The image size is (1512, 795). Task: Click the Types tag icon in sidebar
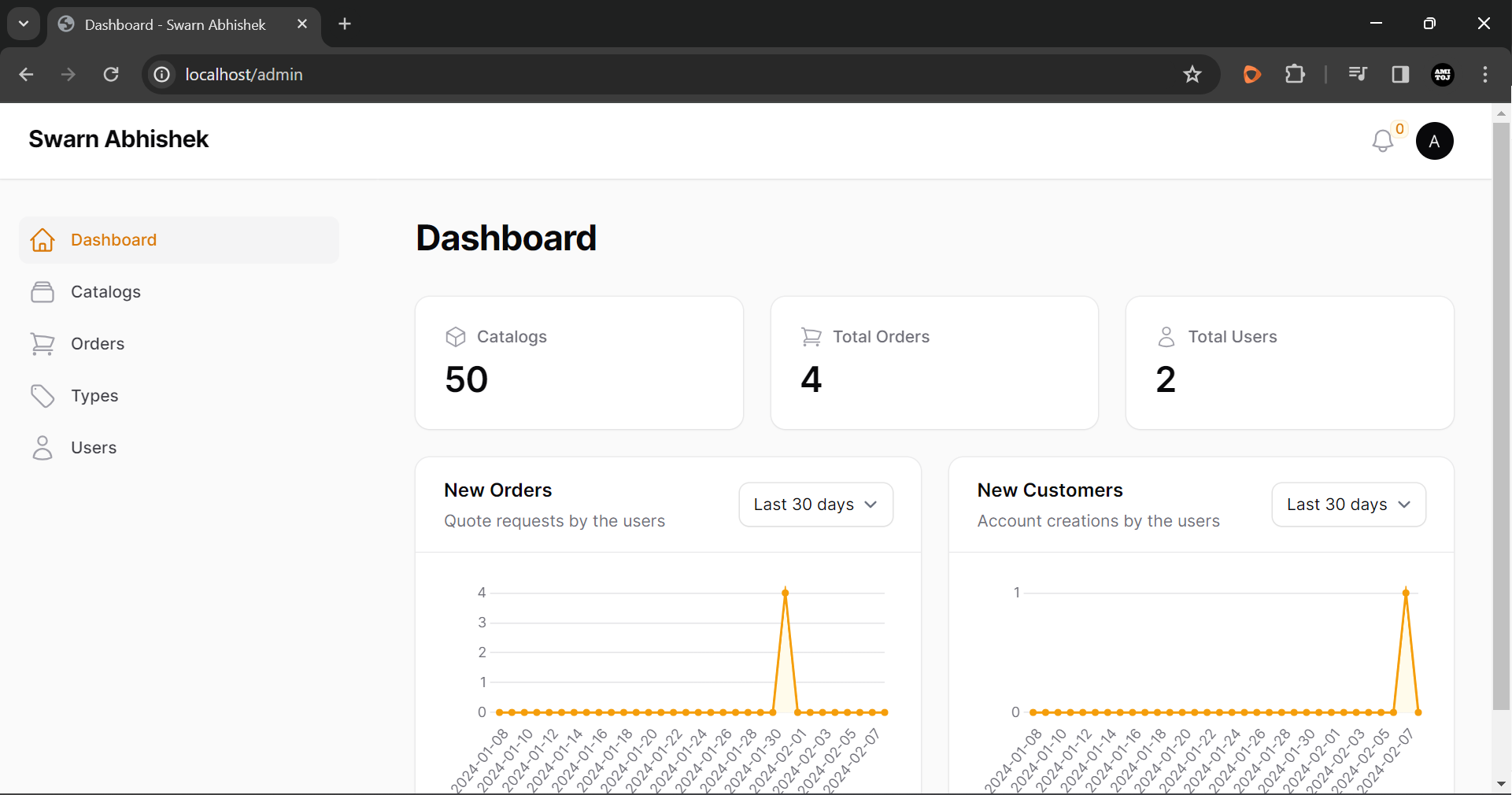(x=43, y=396)
